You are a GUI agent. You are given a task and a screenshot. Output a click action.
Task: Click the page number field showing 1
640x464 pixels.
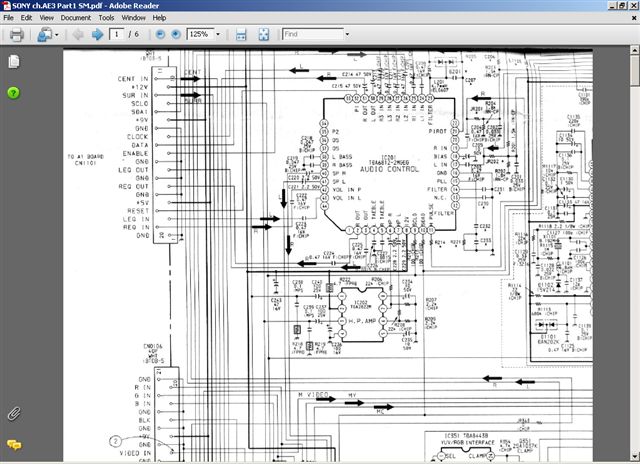tap(117, 34)
